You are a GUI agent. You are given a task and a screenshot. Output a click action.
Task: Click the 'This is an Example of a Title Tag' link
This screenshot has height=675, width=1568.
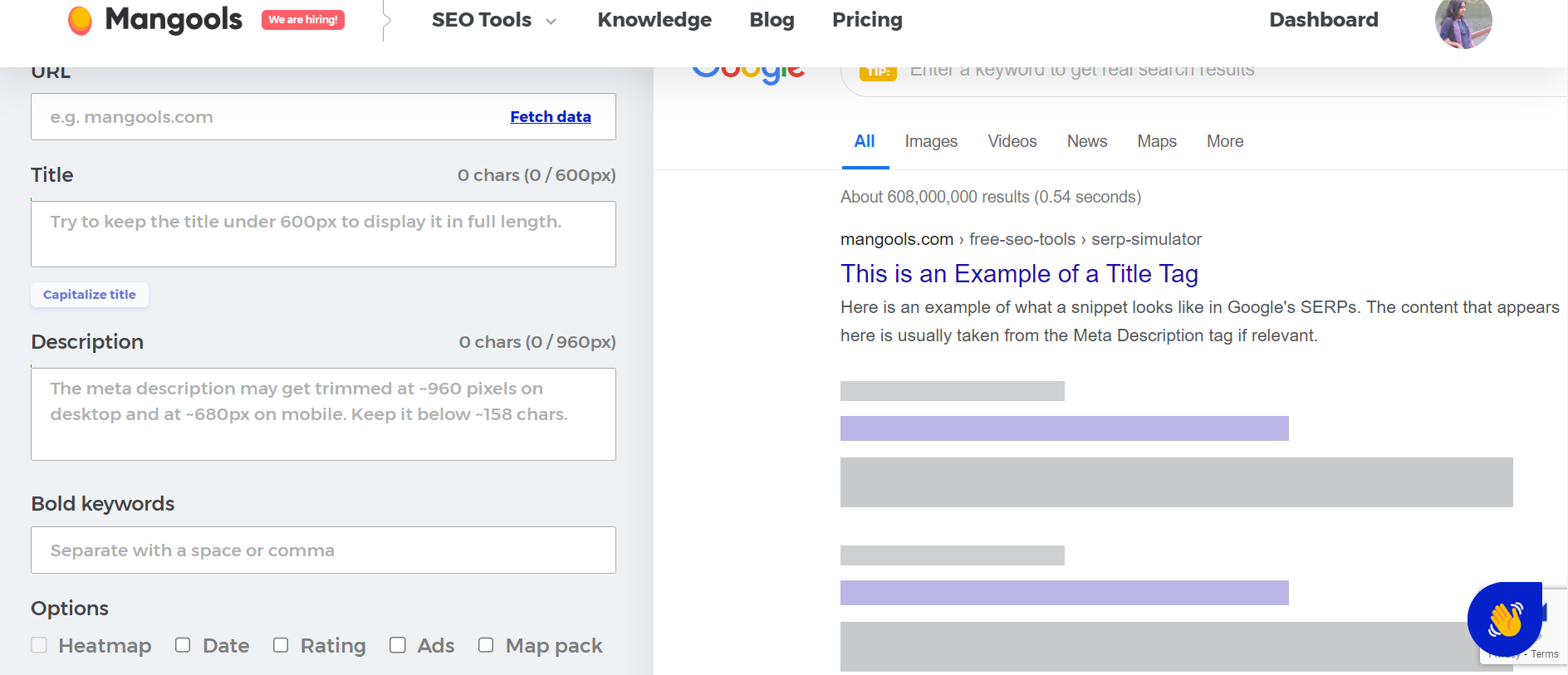point(1019,274)
